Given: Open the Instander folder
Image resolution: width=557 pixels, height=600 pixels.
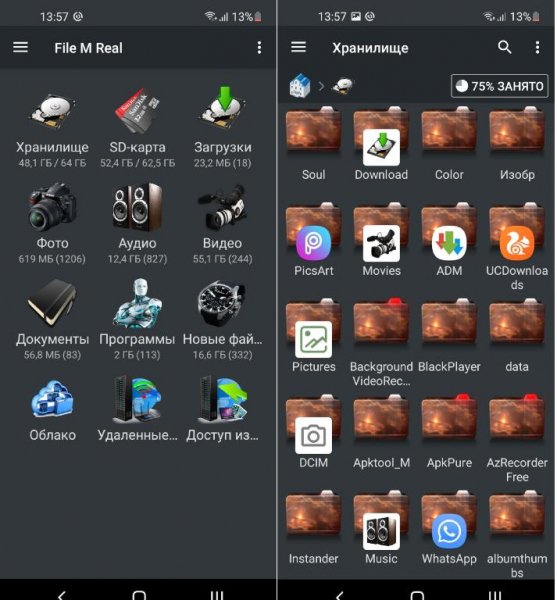Looking at the screenshot, I should click(x=314, y=516).
